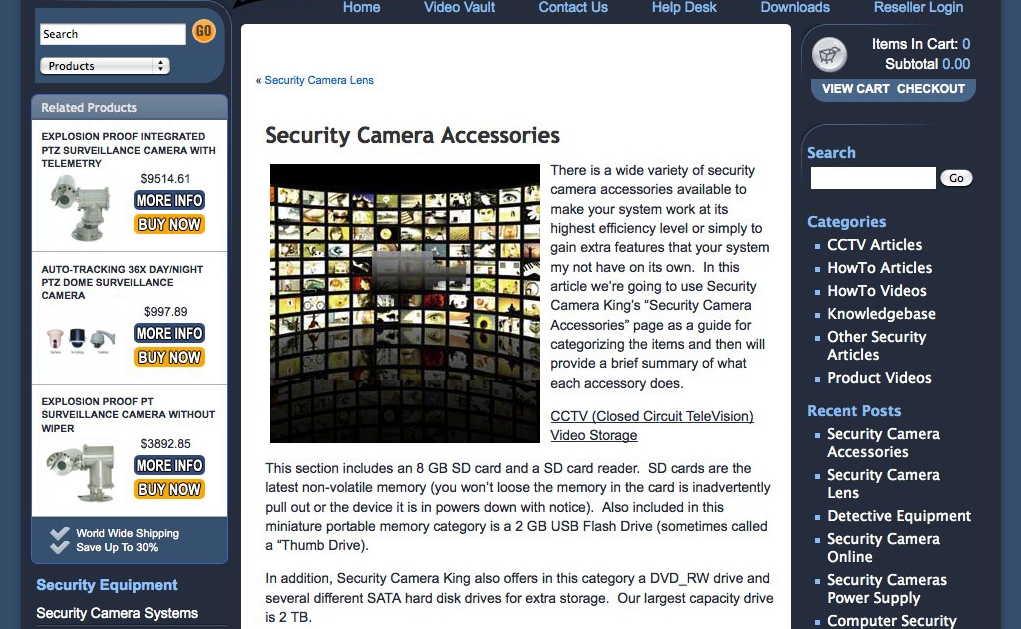This screenshot has height=629, width=1021.
Task: Click MORE INFO for the $997.89 camera
Action: (169, 333)
